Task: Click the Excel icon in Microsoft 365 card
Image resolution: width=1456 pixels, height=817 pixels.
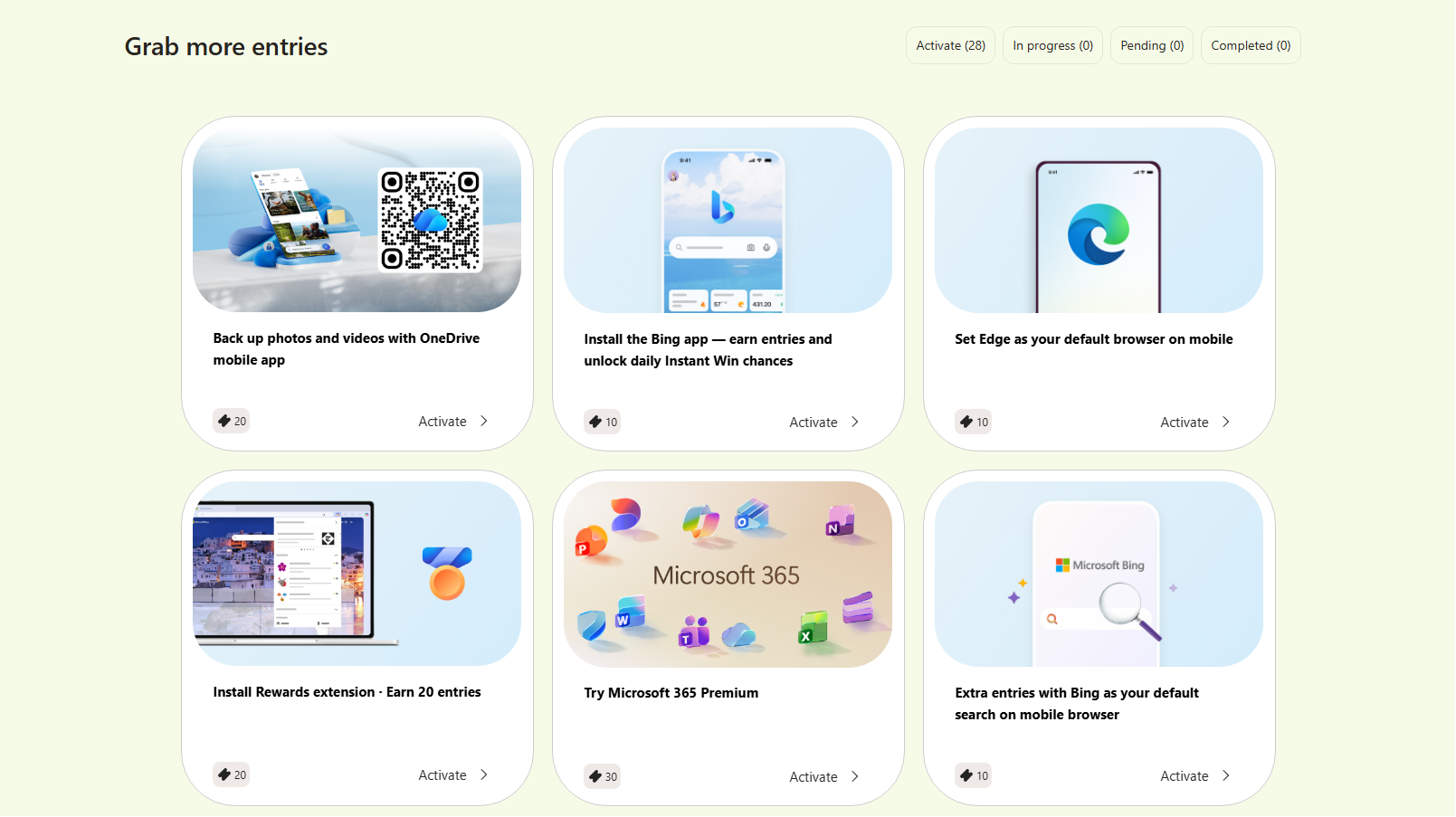Action: click(813, 627)
